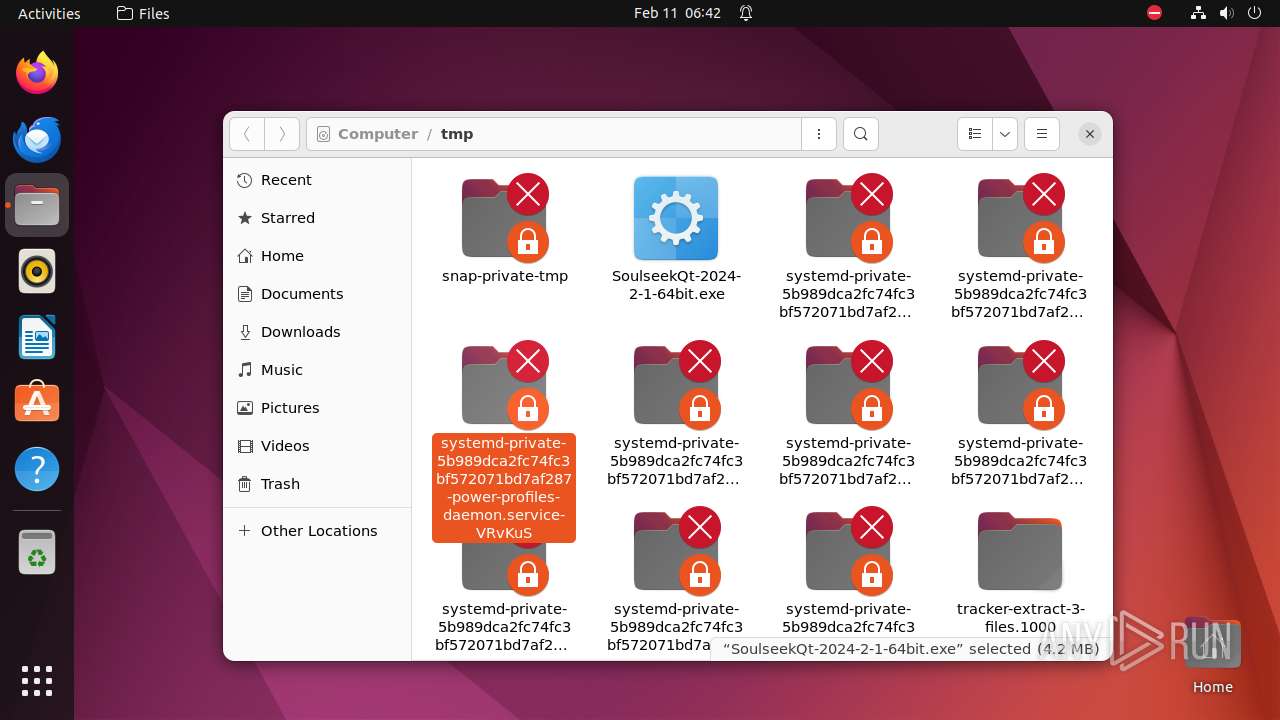Open Documents in the sidebar
1280x720 pixels.
coord(317,294)
